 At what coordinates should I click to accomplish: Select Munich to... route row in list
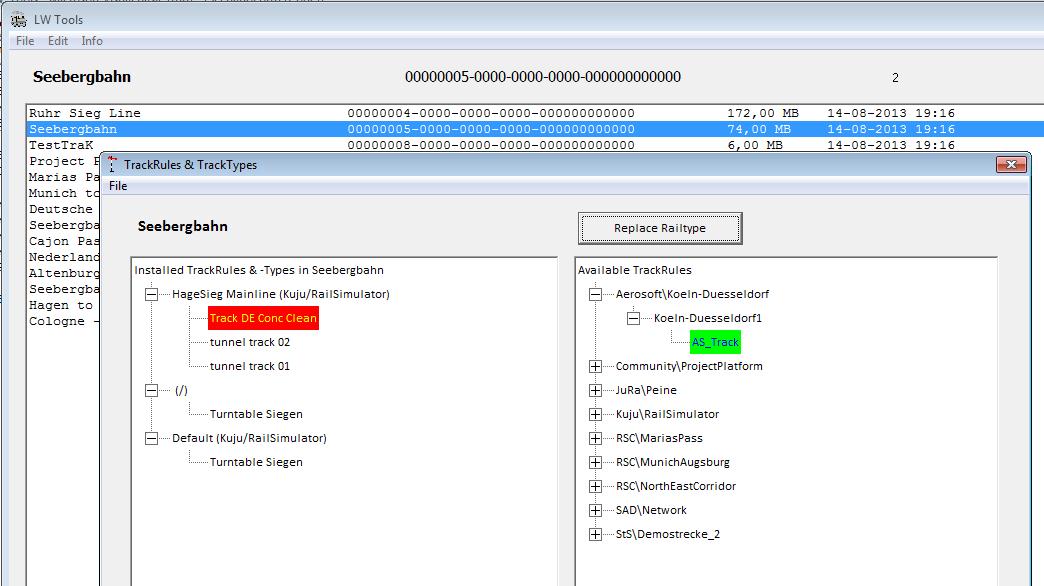point(63,193)
